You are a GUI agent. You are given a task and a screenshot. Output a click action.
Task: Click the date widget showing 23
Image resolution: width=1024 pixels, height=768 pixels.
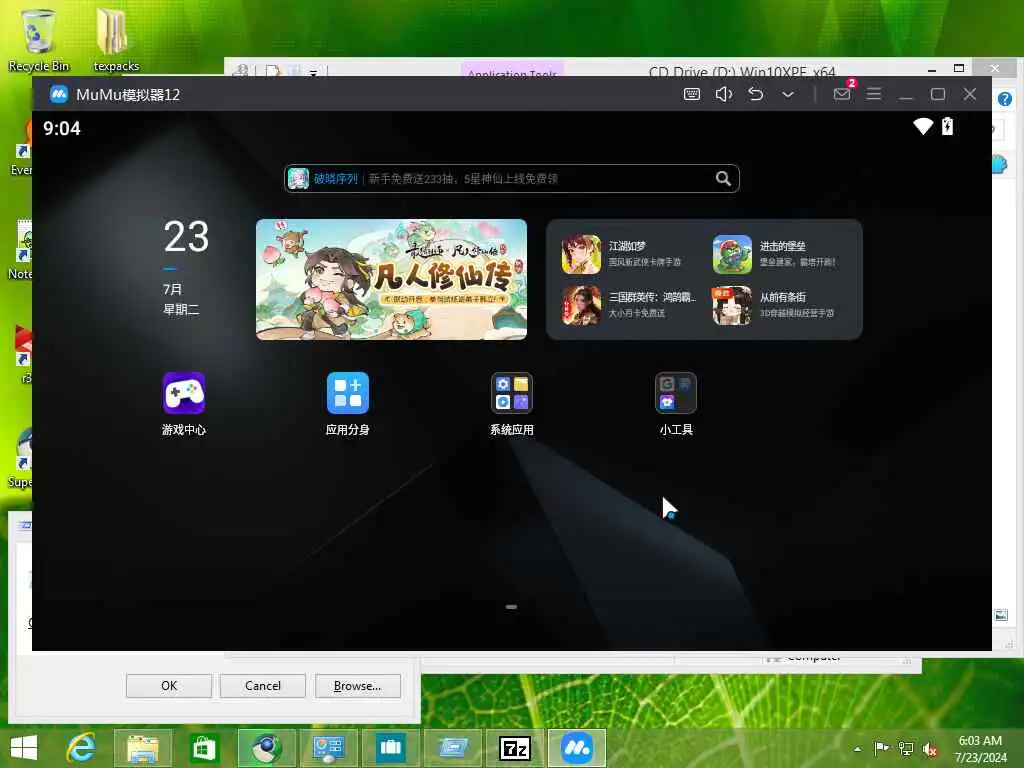186,268
